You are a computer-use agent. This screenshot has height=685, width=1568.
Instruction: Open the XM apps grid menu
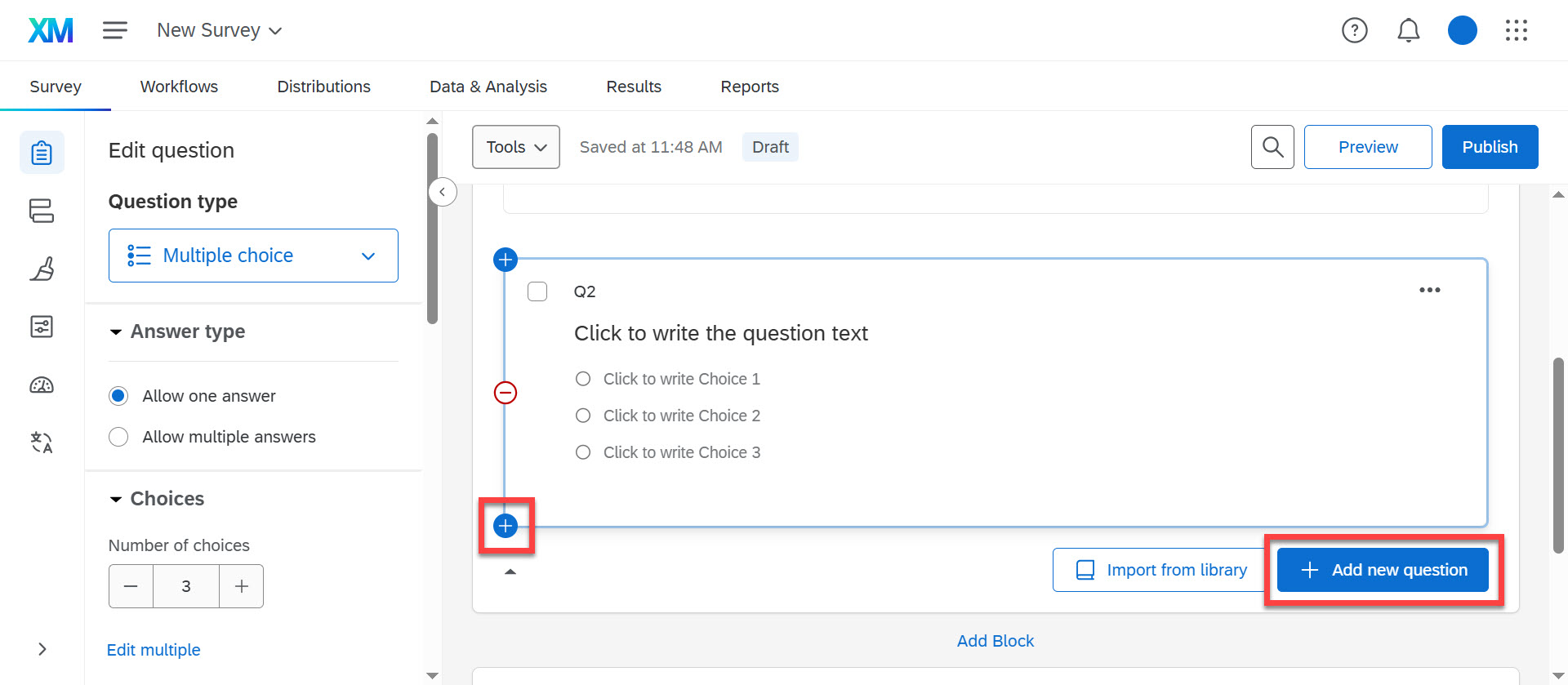1517,30
